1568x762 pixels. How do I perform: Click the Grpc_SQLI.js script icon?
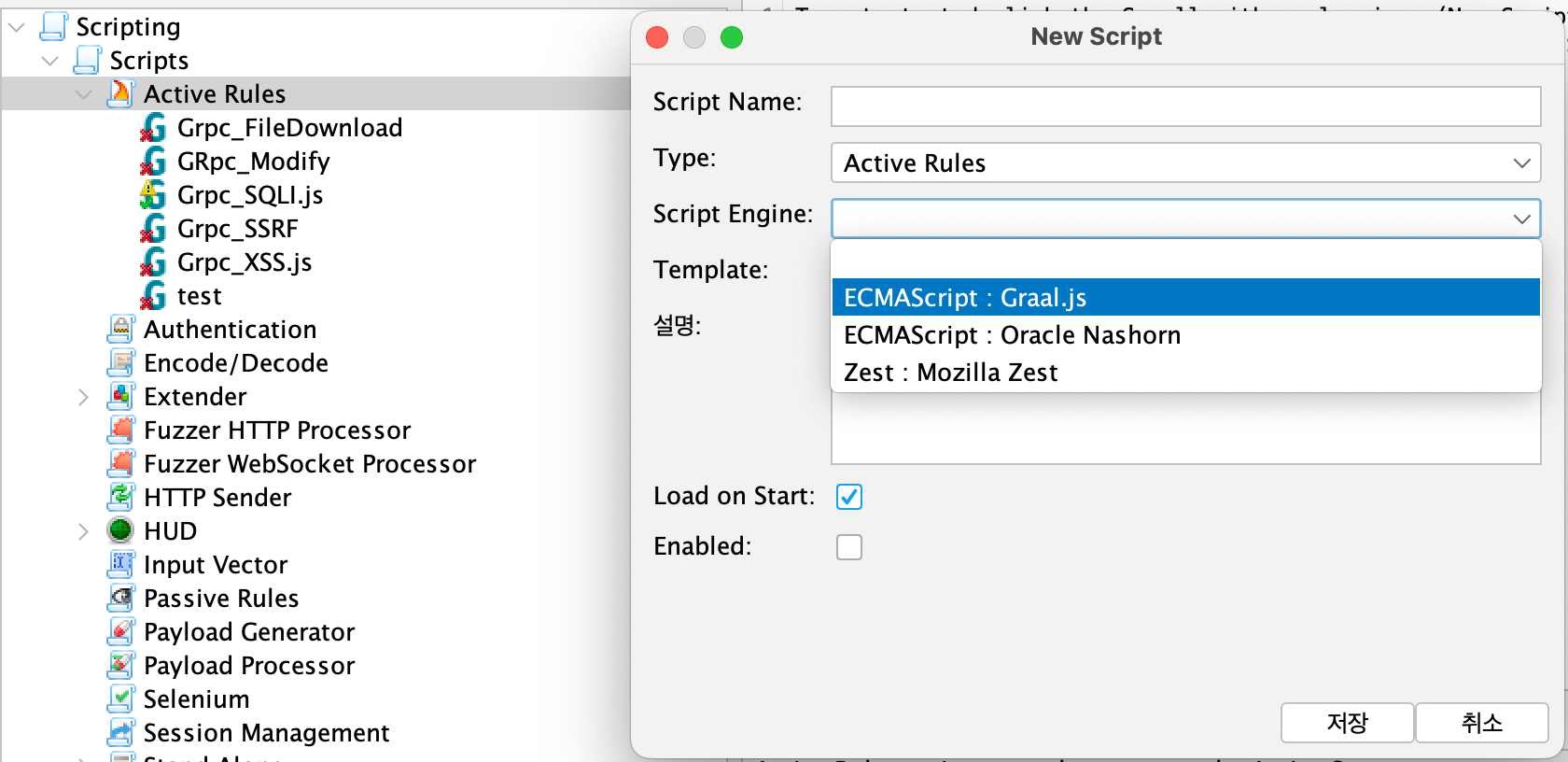tap(153, 195)
